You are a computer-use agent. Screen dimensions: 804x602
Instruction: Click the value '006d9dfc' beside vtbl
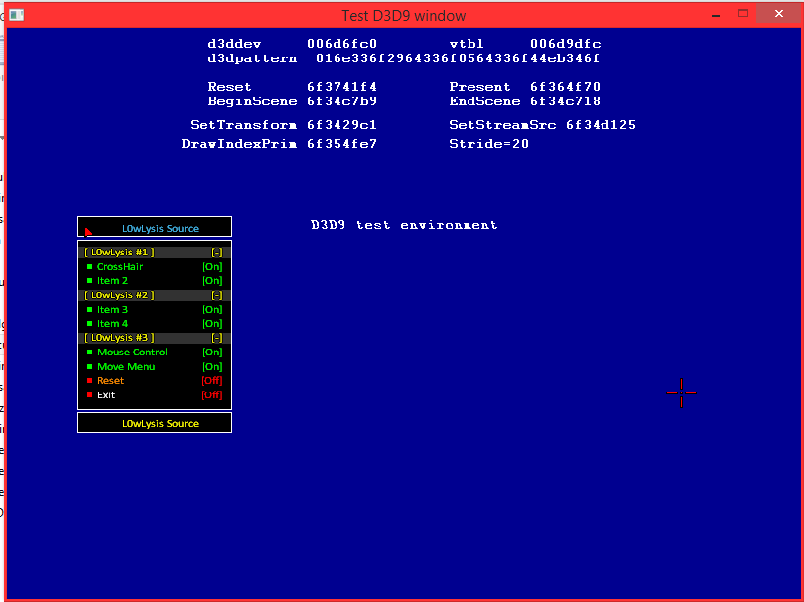[x=566, y=44]
